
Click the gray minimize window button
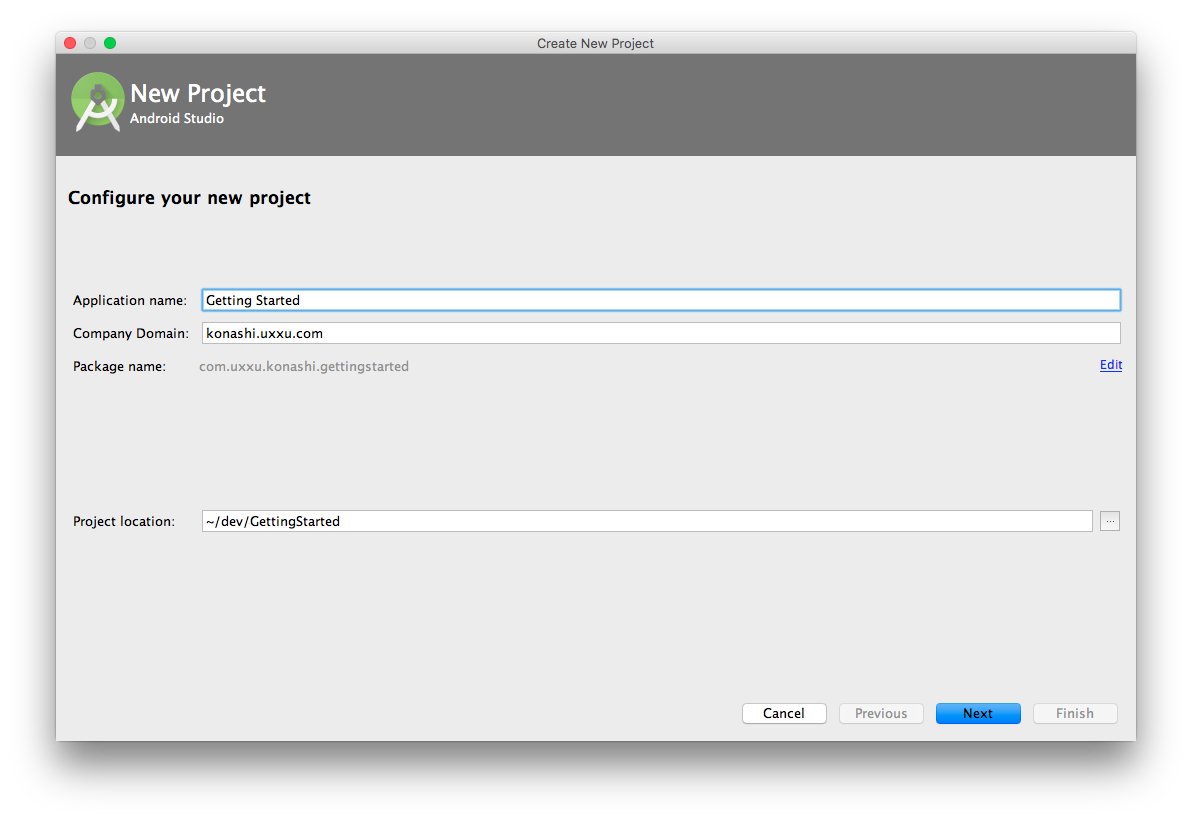point(90,43)
